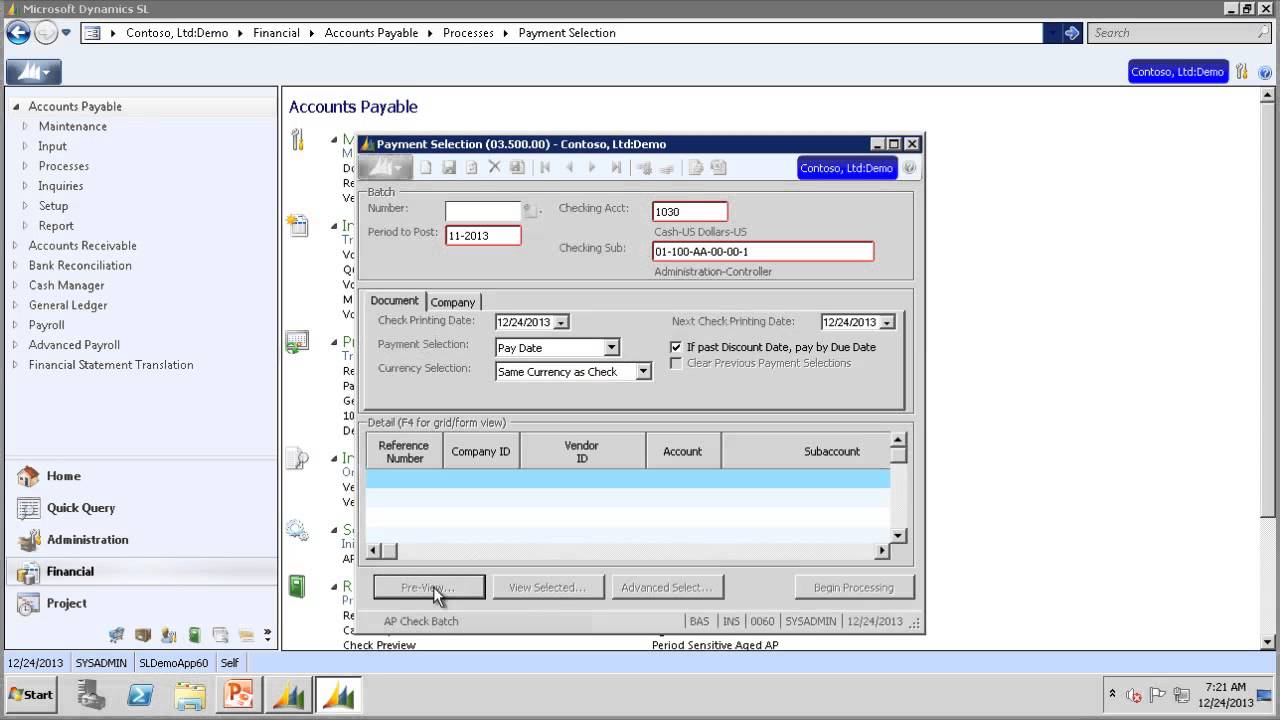Screen dimensions: 1280x720
Task: Click the browser Back arrow button
Action: point(18,33)
